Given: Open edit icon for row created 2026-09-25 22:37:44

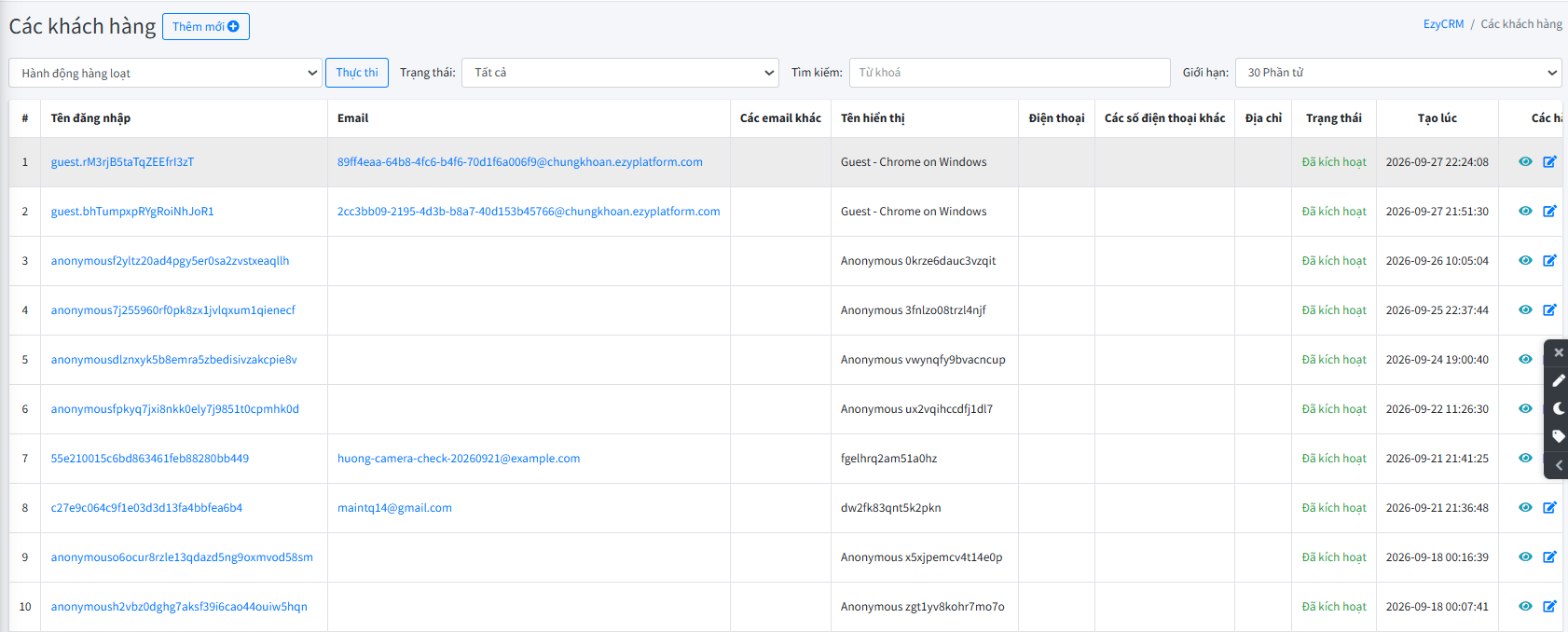Looking at the screenshot, I should (x=1549, y=309).
